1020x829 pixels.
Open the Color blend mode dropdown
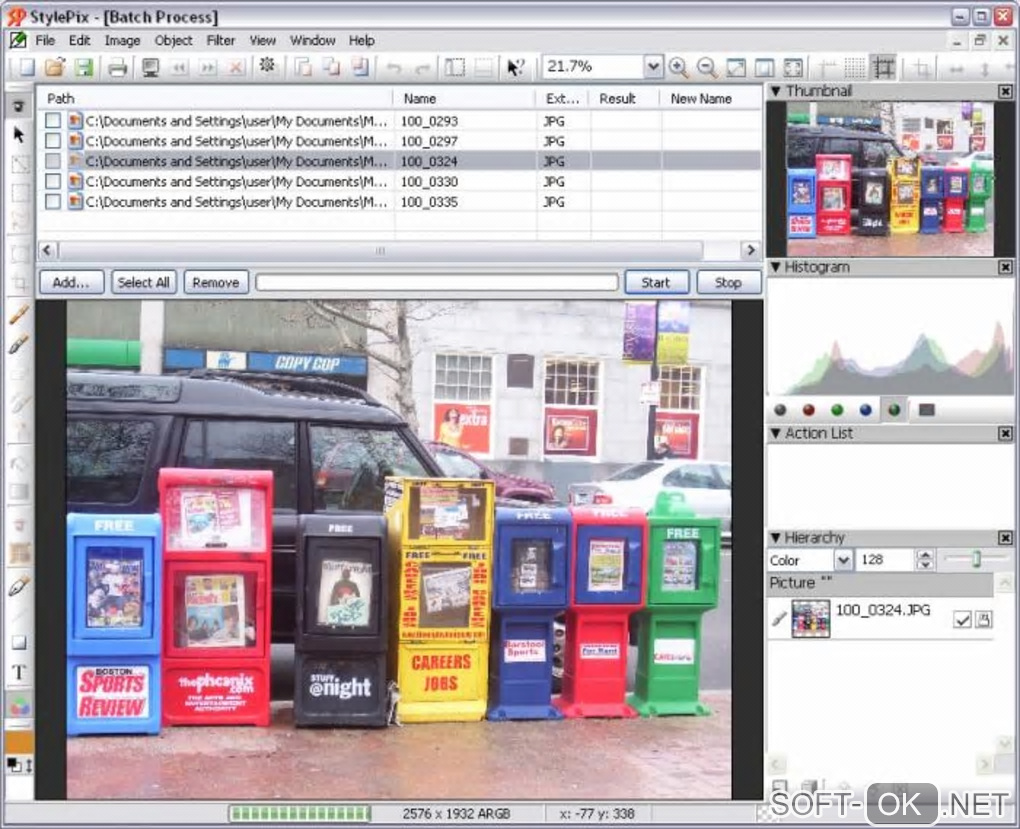tap(843, 560)
